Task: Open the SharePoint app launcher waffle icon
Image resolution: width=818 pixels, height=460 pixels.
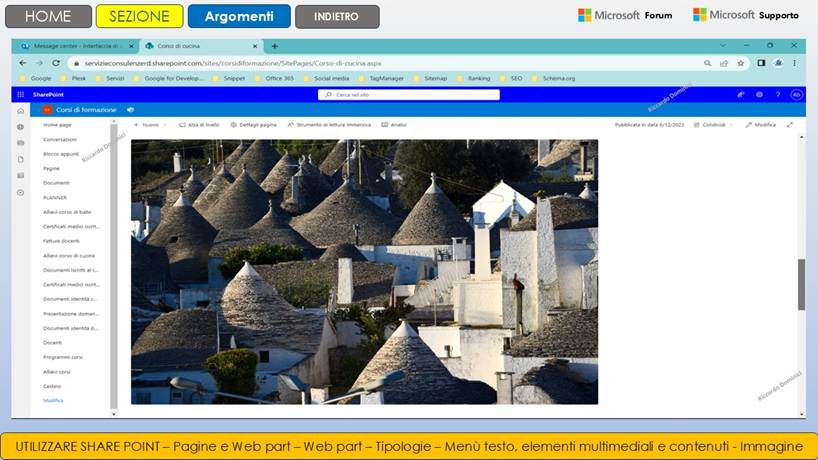Action: pos(20,94)
